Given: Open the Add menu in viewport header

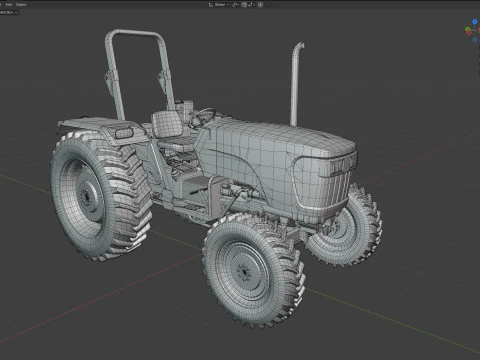Looking at the screenshot, I should pos(9,5).
